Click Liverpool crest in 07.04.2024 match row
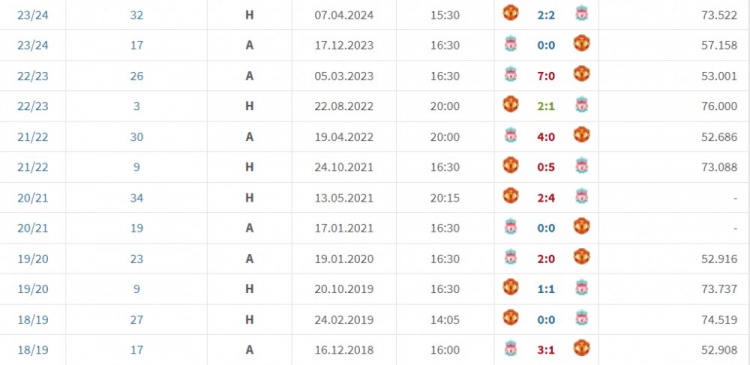This screenshot has height=365, width=750. tap(582, 14)
